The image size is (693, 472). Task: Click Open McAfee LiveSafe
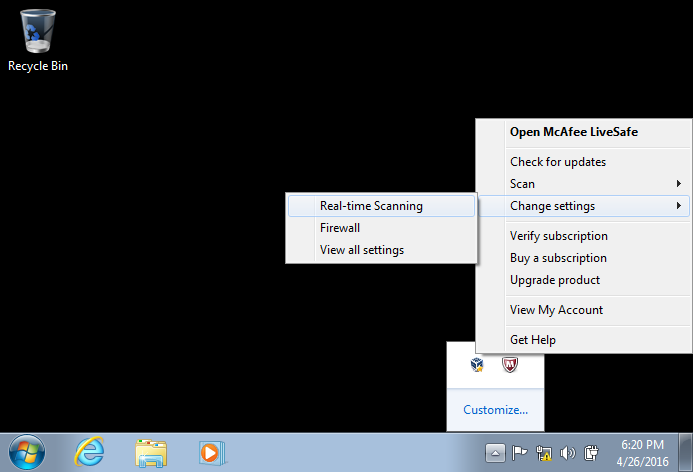[x=584, y=132]
